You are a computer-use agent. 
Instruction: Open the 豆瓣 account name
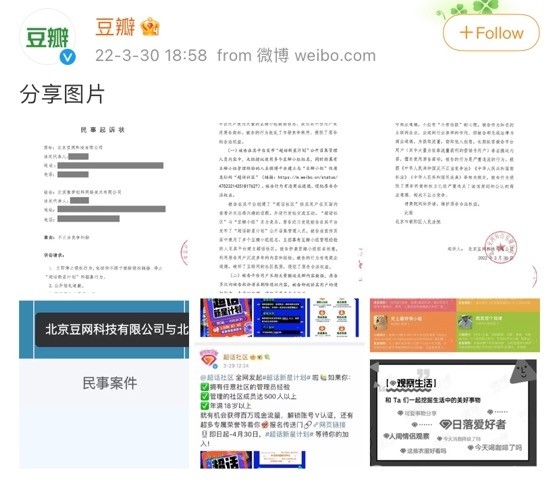[x=115, y=27]
